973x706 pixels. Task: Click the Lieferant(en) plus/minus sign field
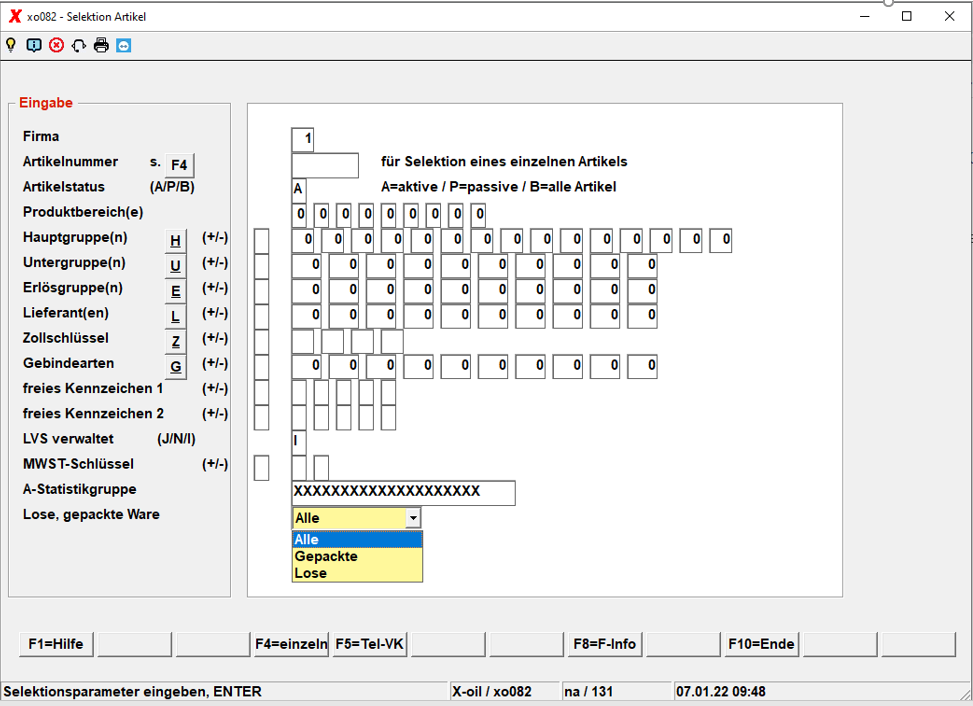point(261,316)
